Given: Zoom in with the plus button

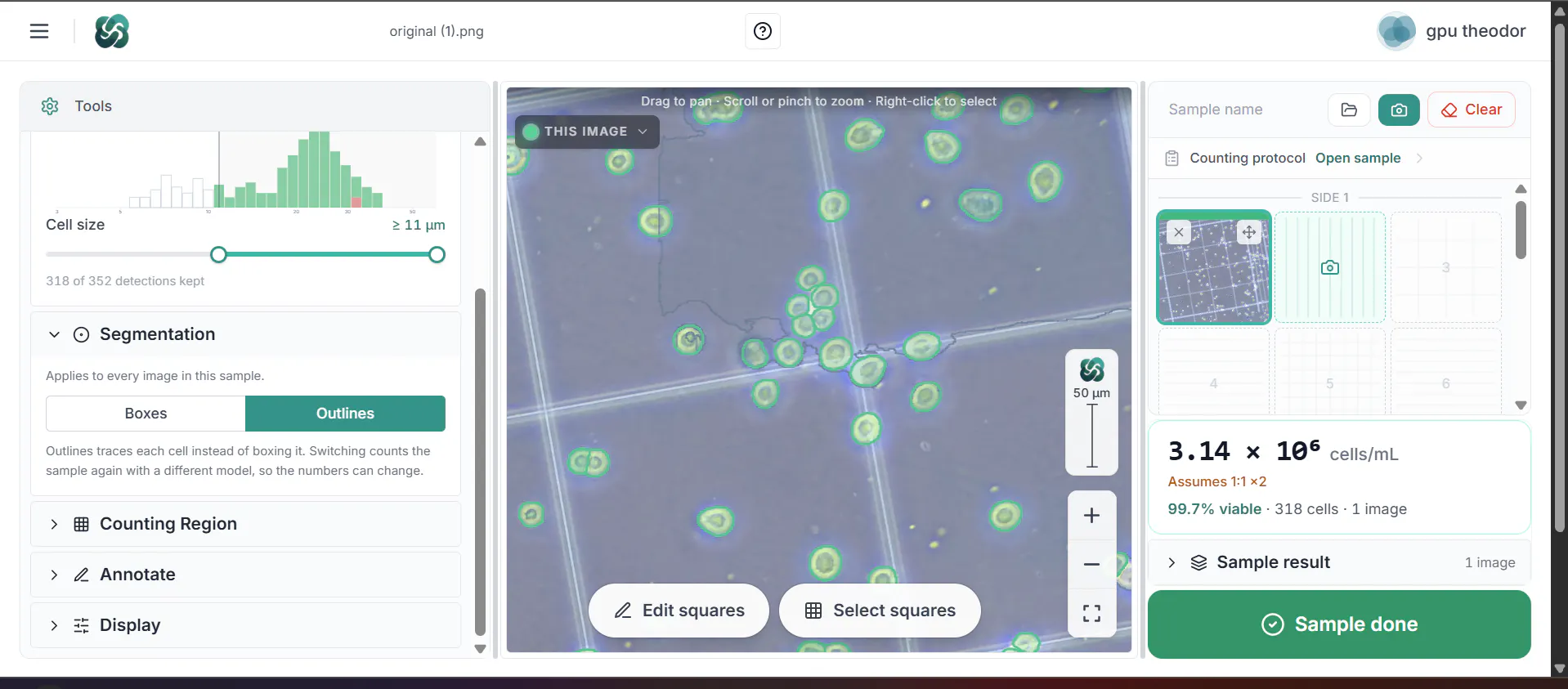Looking at the screenshot, I should [x=1091, y=515].
